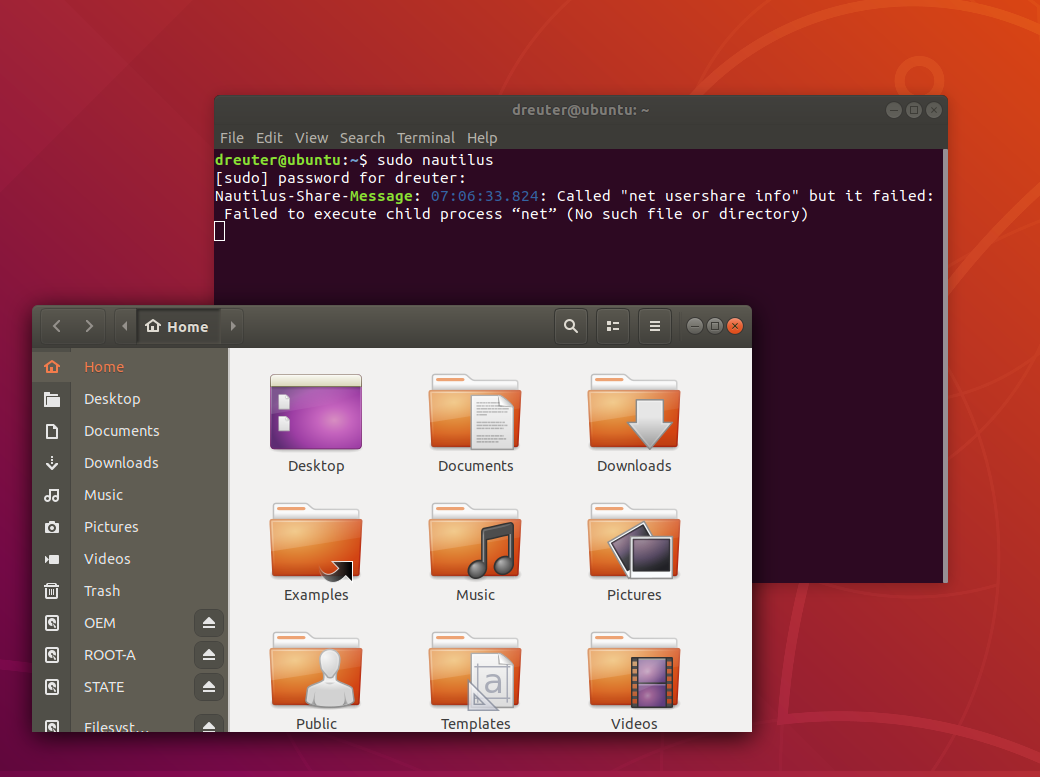Click the Videos sidebar camcorder icon

tap(52, 559)
